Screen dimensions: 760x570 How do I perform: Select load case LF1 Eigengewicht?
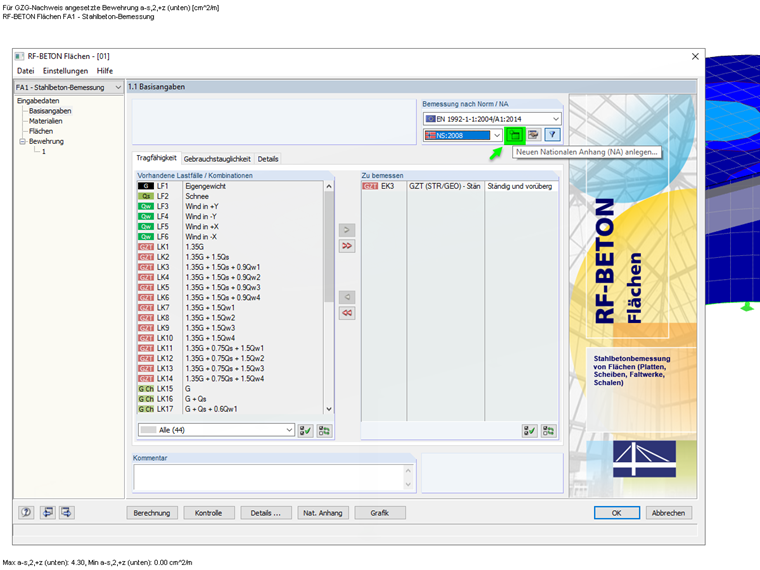(231, 186)
